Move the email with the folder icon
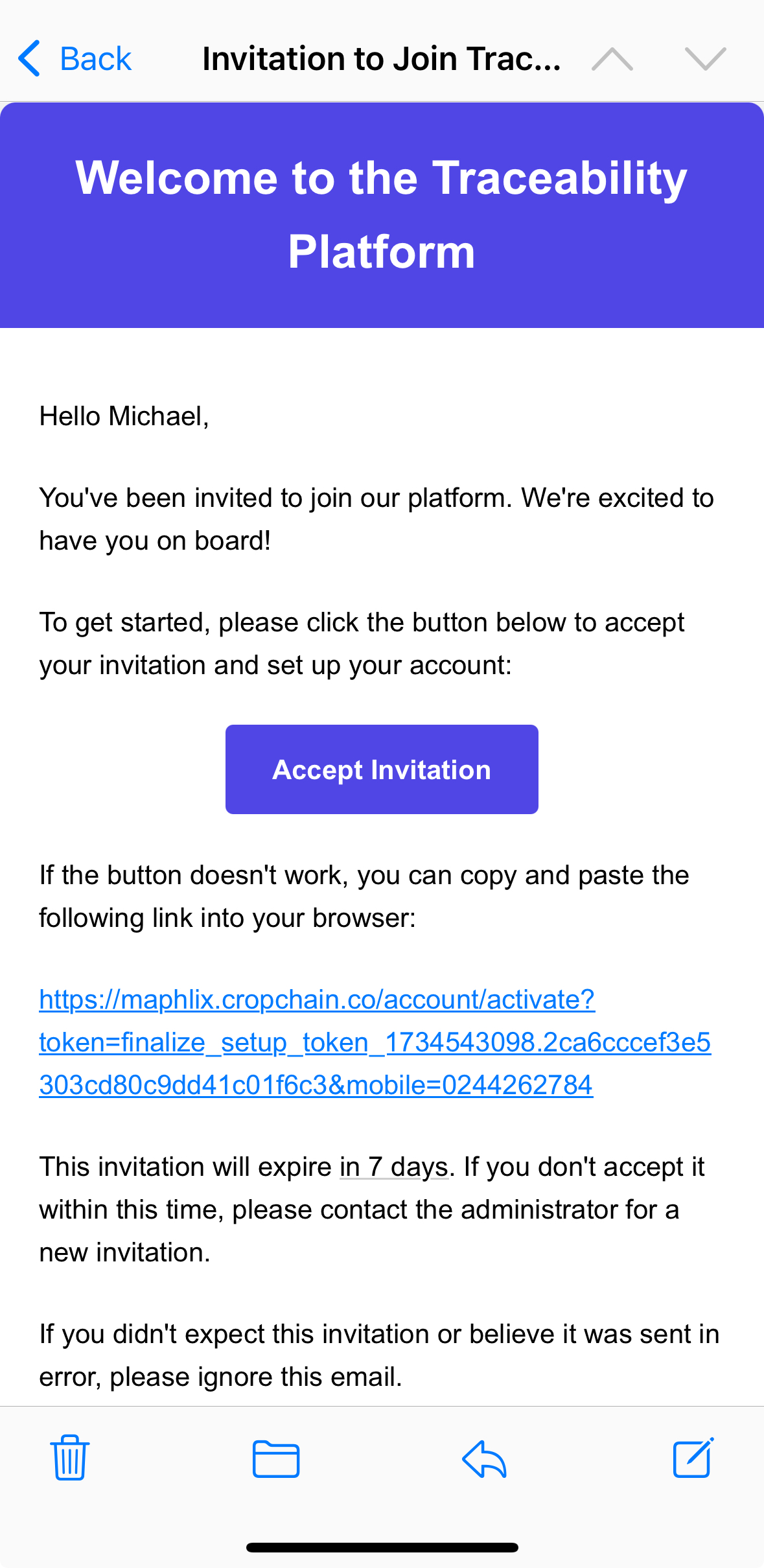Viewport: 764px width, 1568px height. [x=276, y=1460]
